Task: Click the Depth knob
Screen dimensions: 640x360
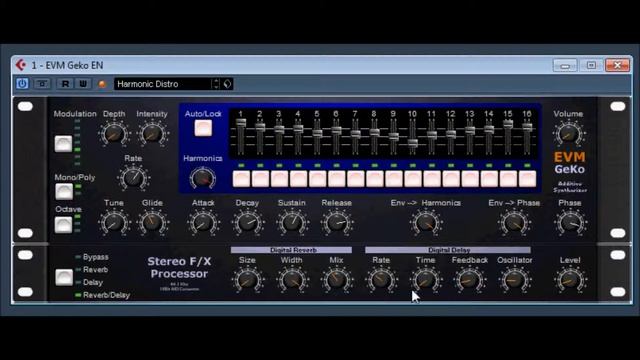Action: (x=114, y=133)
